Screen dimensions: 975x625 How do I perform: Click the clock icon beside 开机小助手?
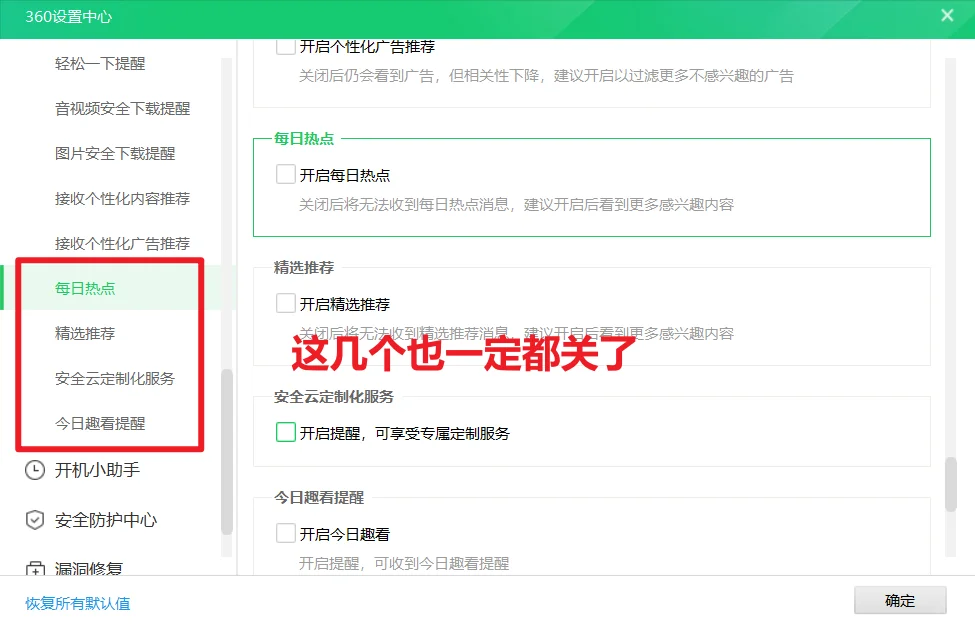[x=35, y=470]
